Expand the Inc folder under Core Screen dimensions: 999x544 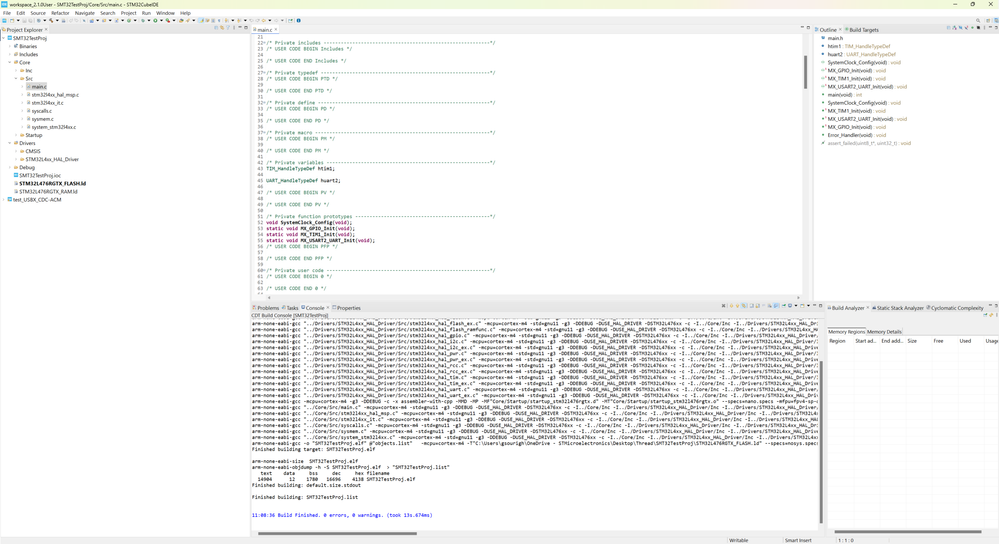pyautogui.click(x=16, y=71)
